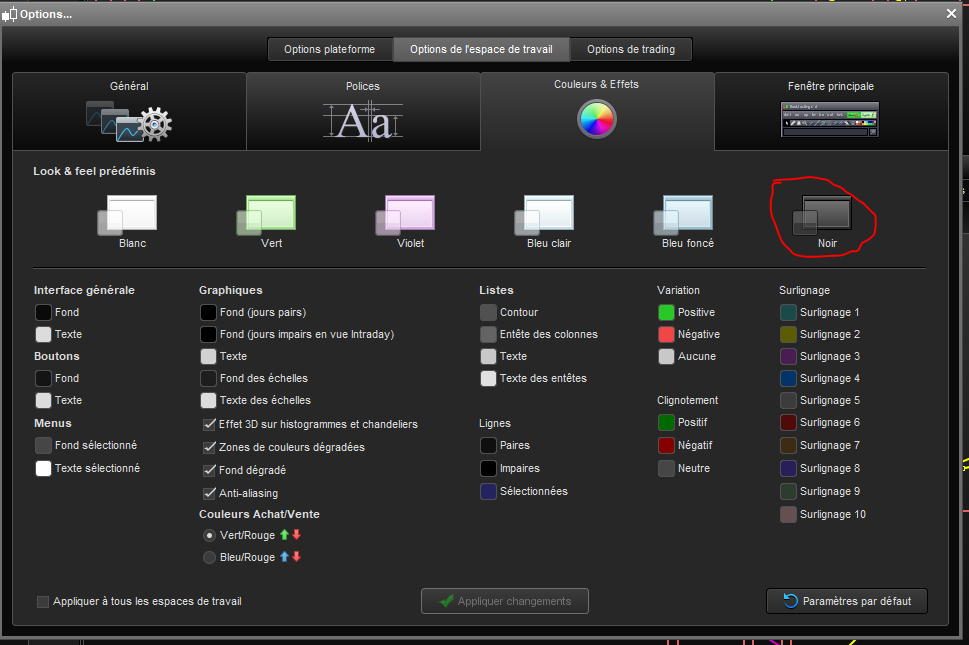Screen dimensions: 969x645
Task: Select the Vert predefined theme icon
Action: (266, 215)
